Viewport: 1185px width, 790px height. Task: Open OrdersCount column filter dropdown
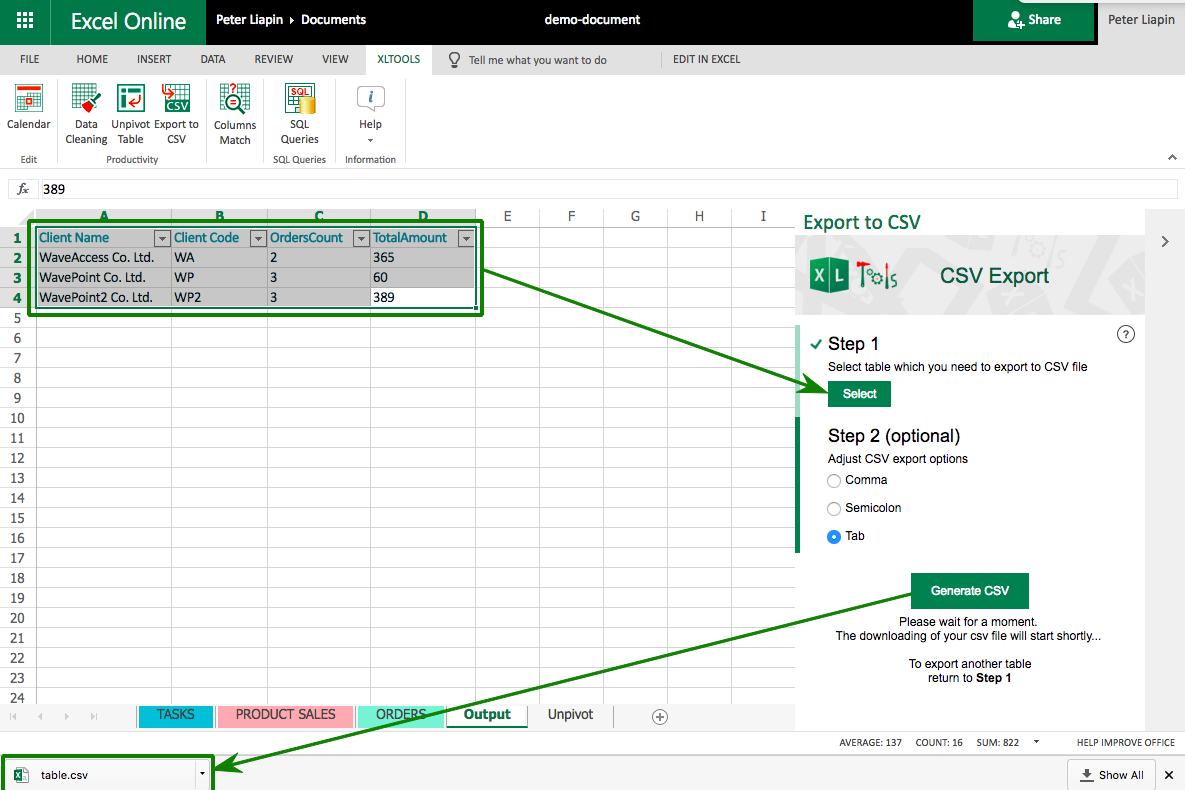(x=361, y=239)
